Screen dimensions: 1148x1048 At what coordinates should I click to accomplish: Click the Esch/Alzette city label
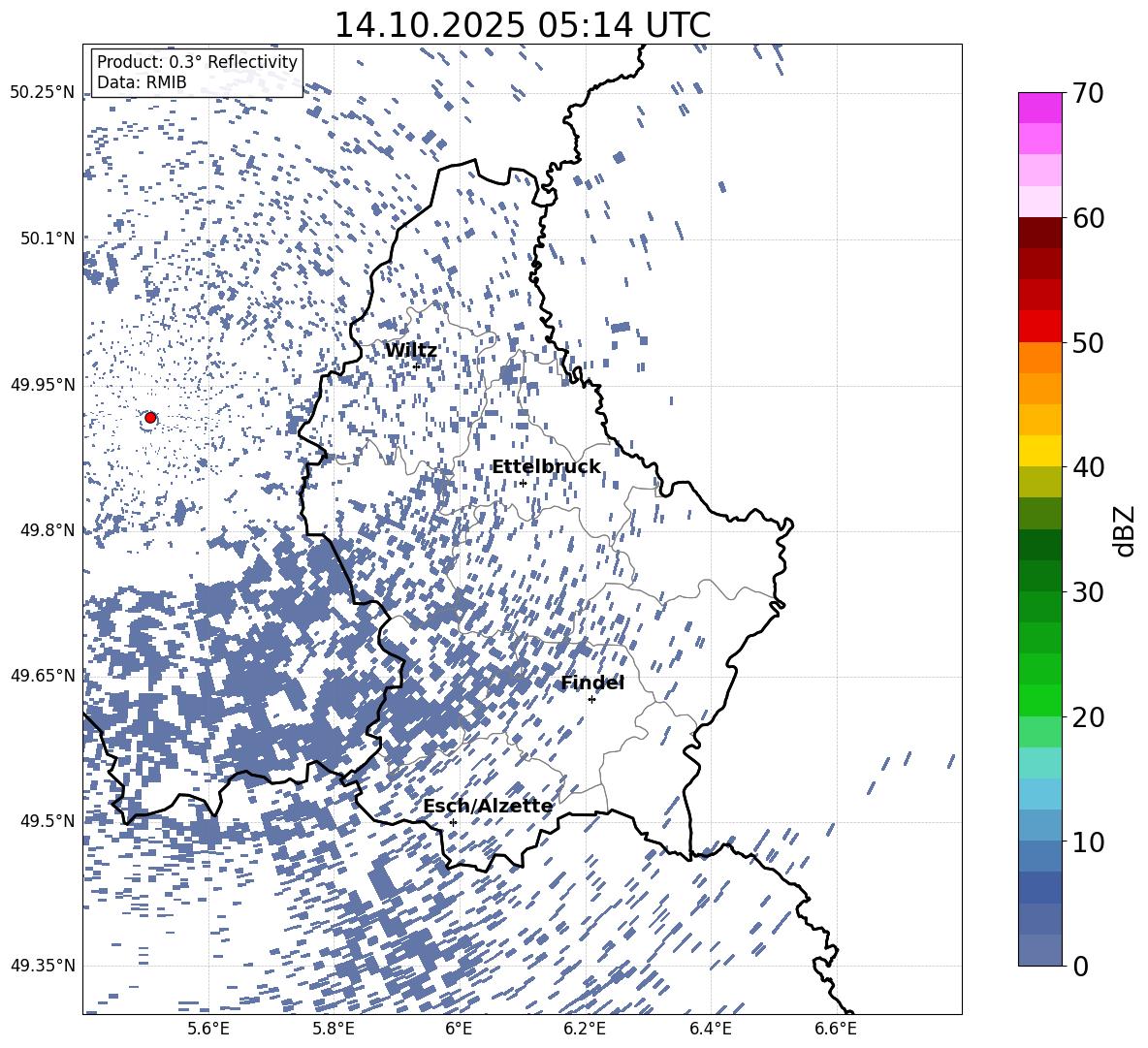(488, 806)
